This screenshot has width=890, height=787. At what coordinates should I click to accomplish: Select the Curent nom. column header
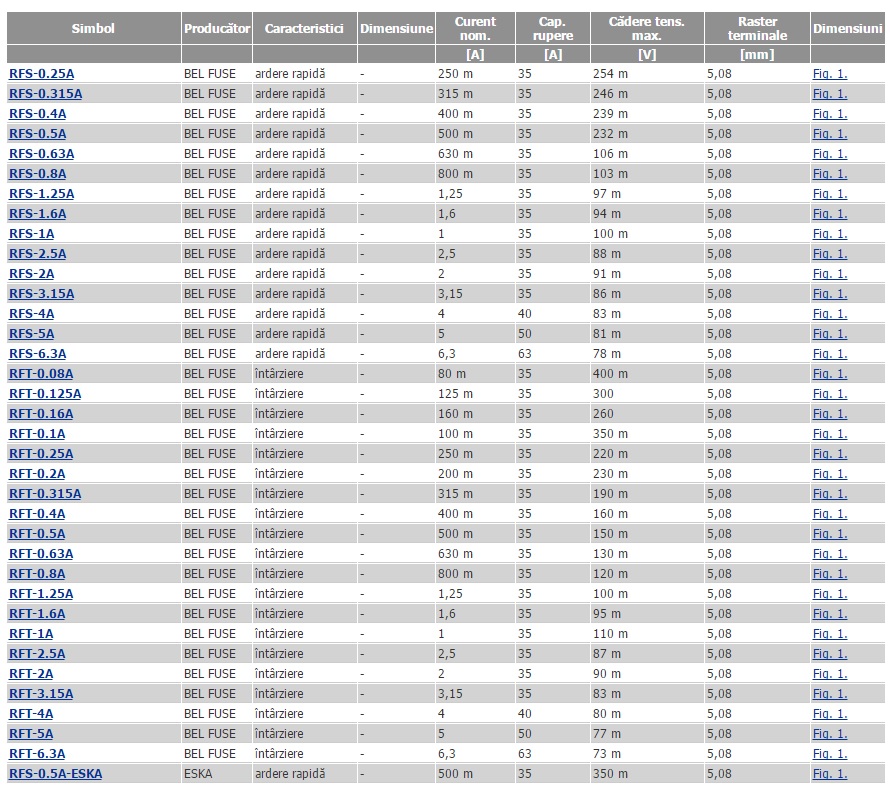tap(475, 28)
